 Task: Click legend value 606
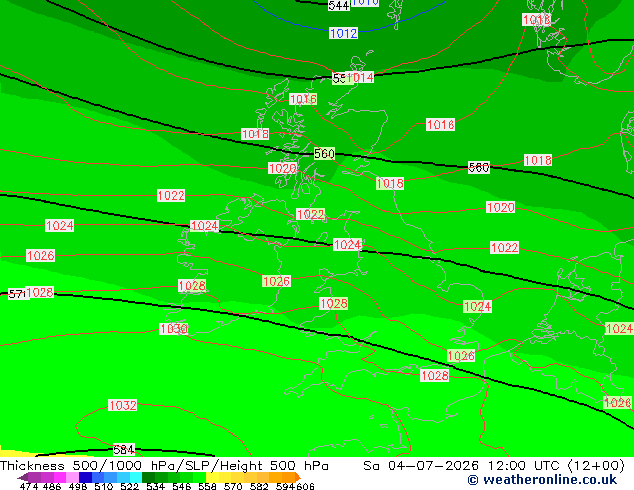(305, 486)
